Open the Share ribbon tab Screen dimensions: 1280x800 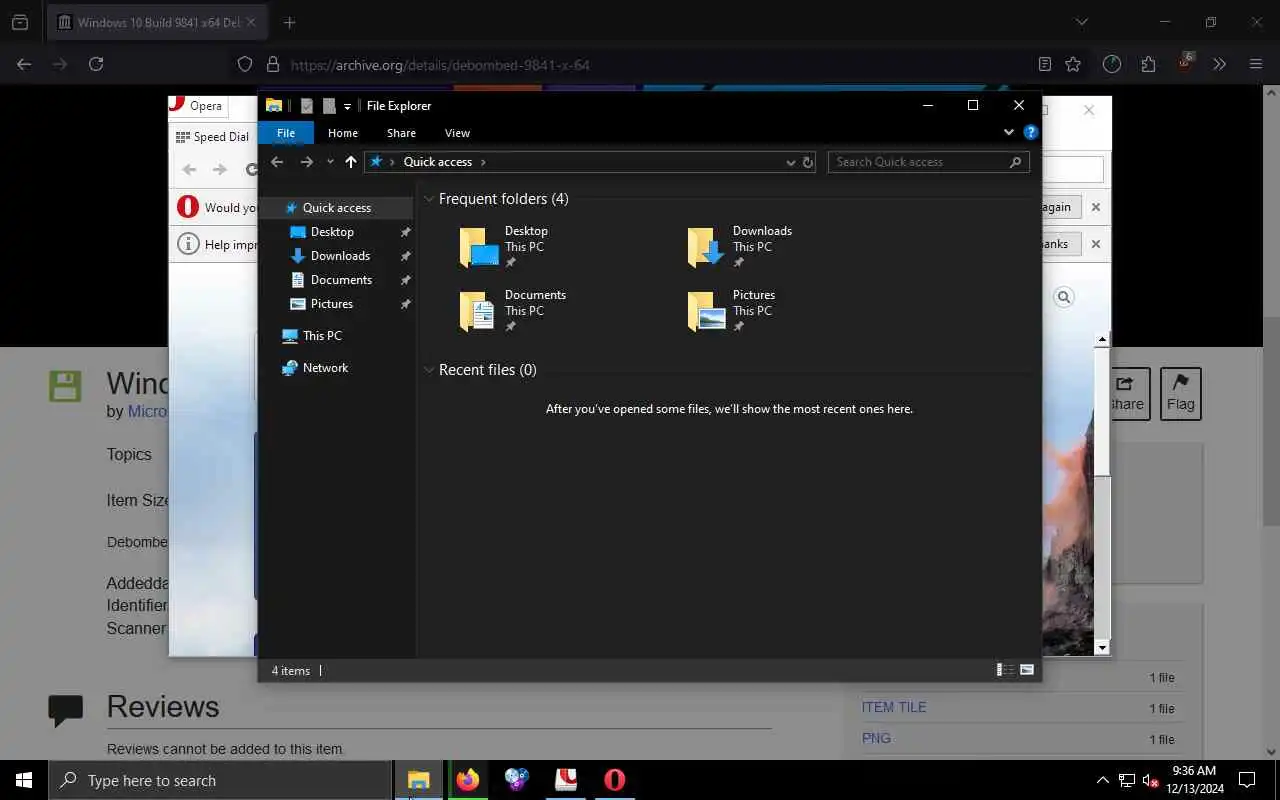tap(401, 133)
